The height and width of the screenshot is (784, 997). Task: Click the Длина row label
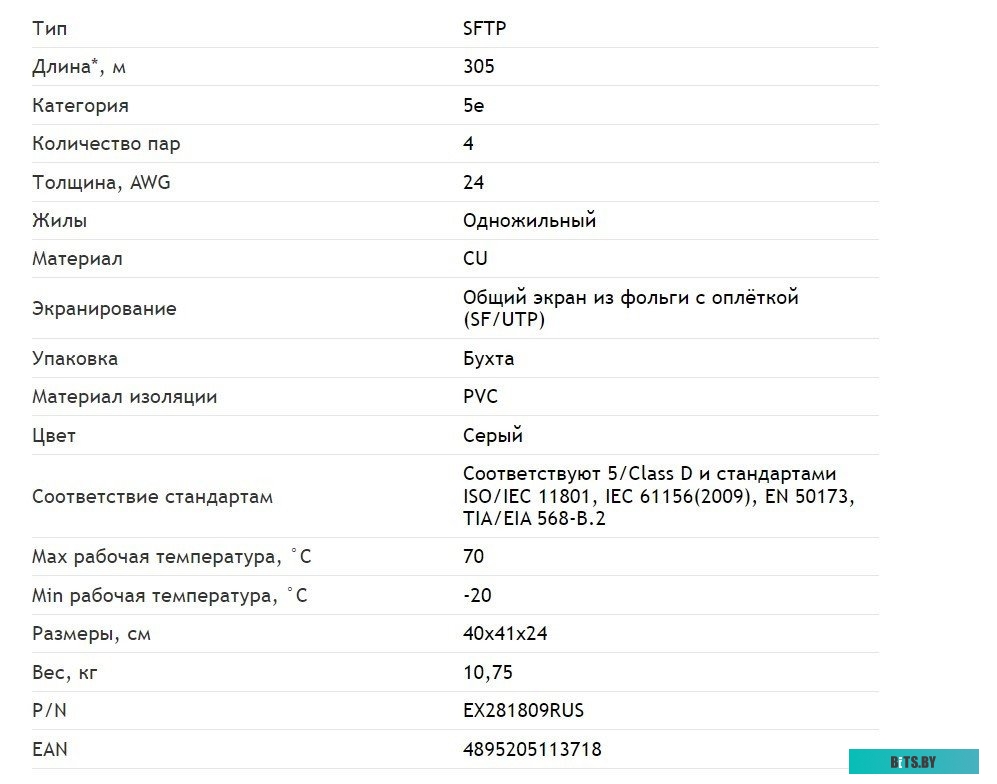[79, 67]
